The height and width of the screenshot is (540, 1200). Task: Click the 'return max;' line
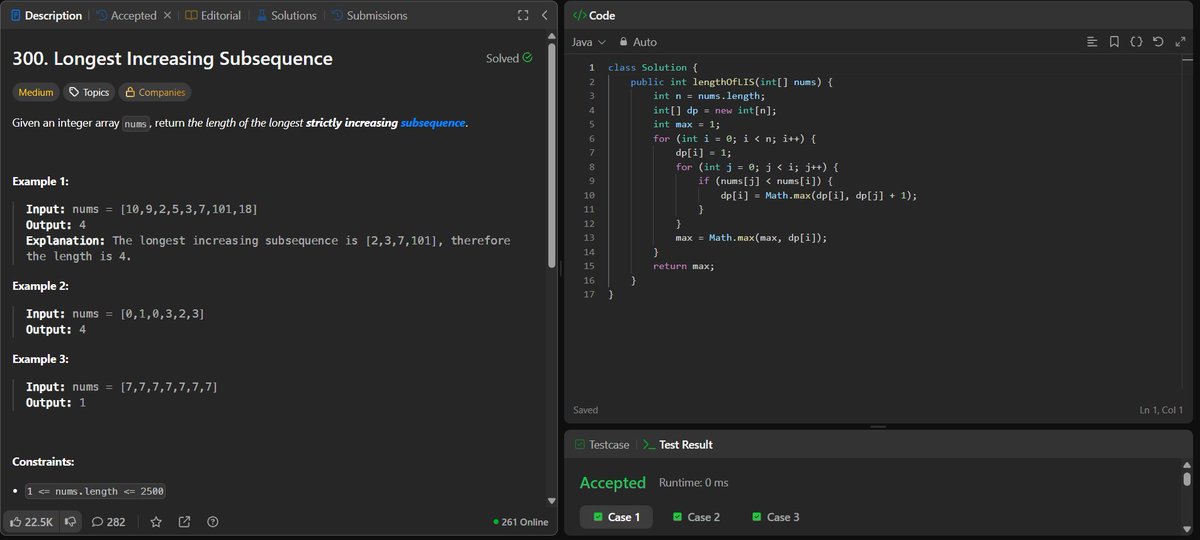[686, 267]
